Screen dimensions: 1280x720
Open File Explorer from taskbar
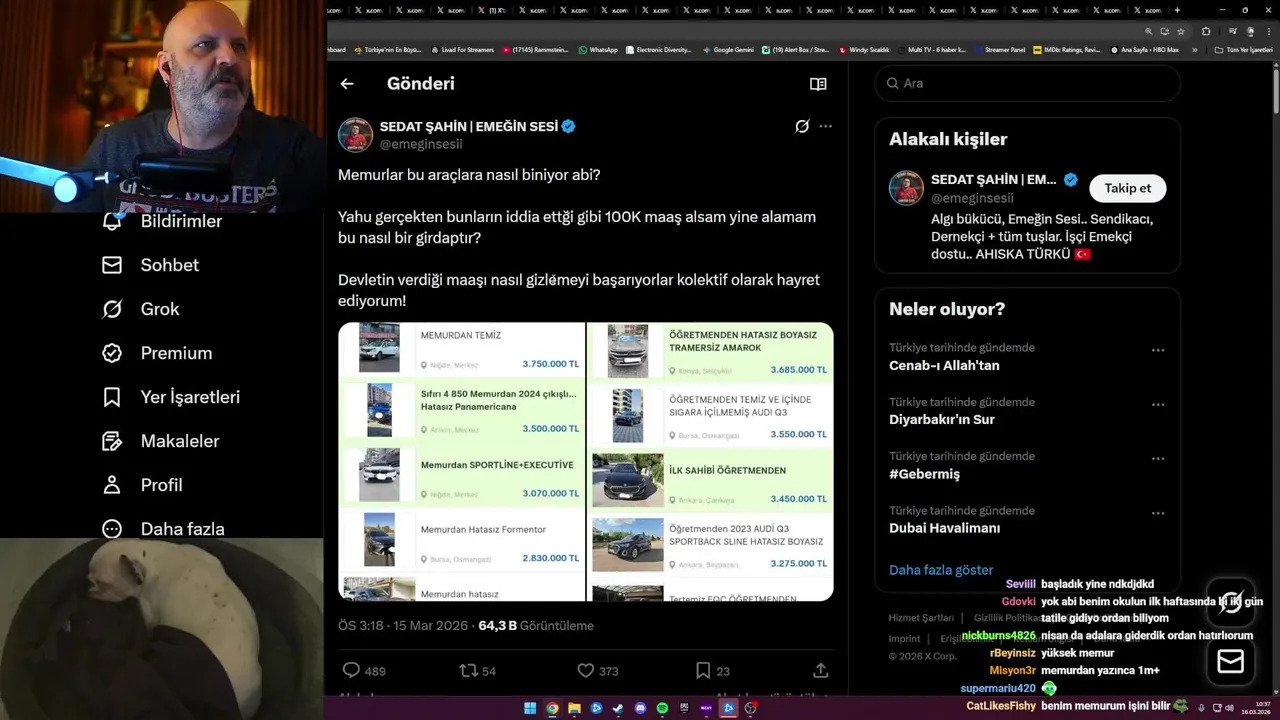574,708
